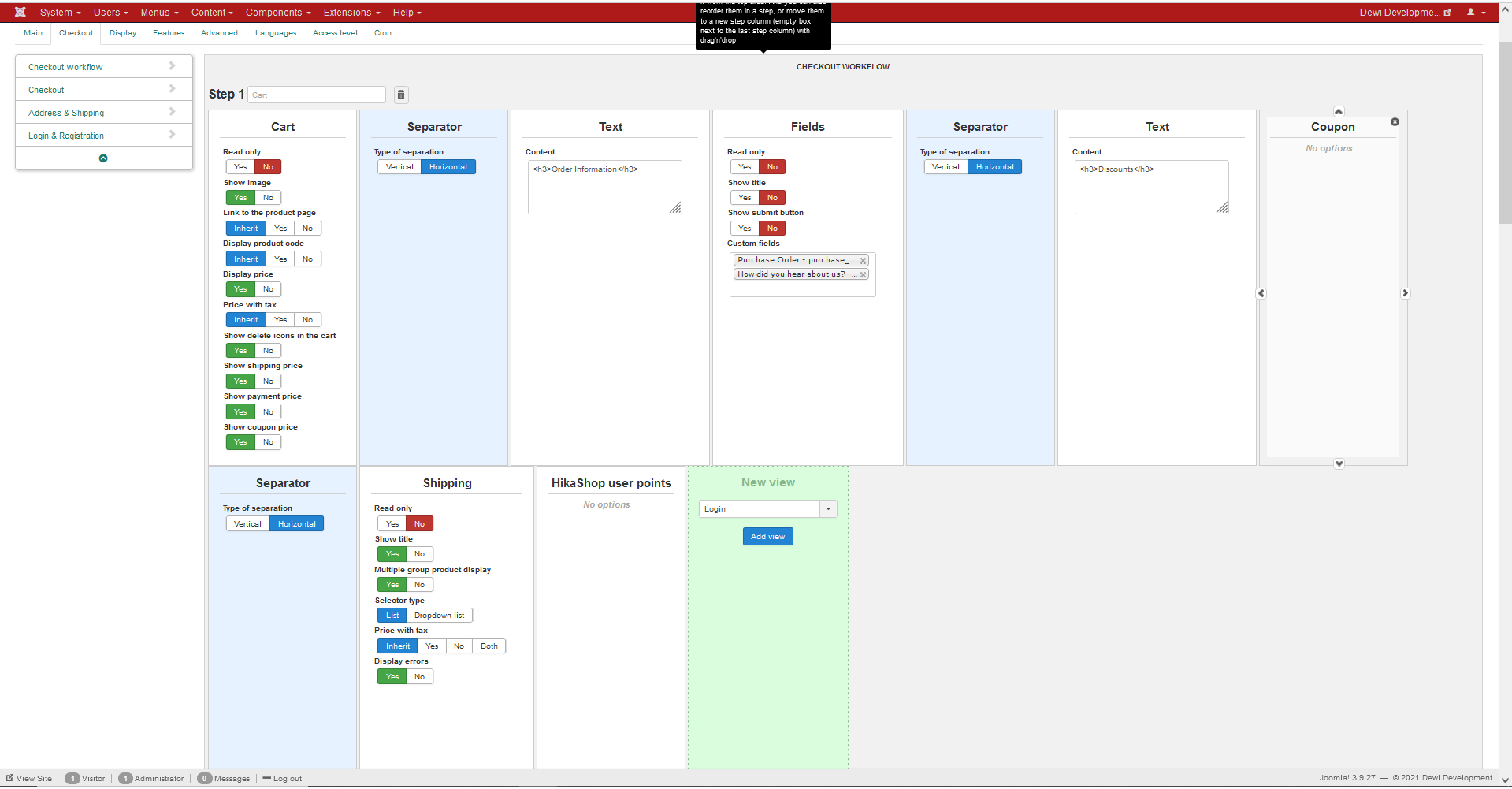Image resolution: width=1512 pixels, height=789 pixels.
Task: Open the Help dropdown menu
Action: tap(407, 13)
